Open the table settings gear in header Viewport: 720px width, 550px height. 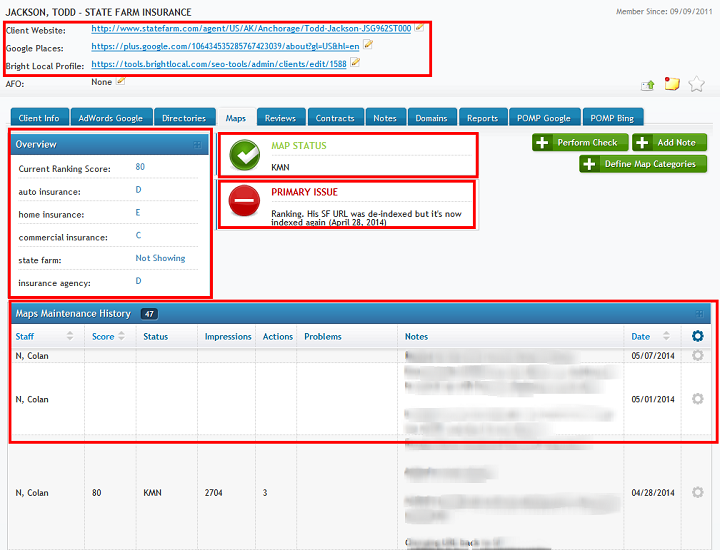tap(698, 336)
